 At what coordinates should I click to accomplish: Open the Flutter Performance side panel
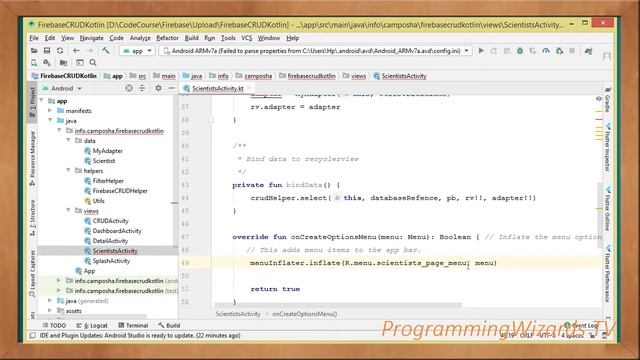click(x=607, y=274)
